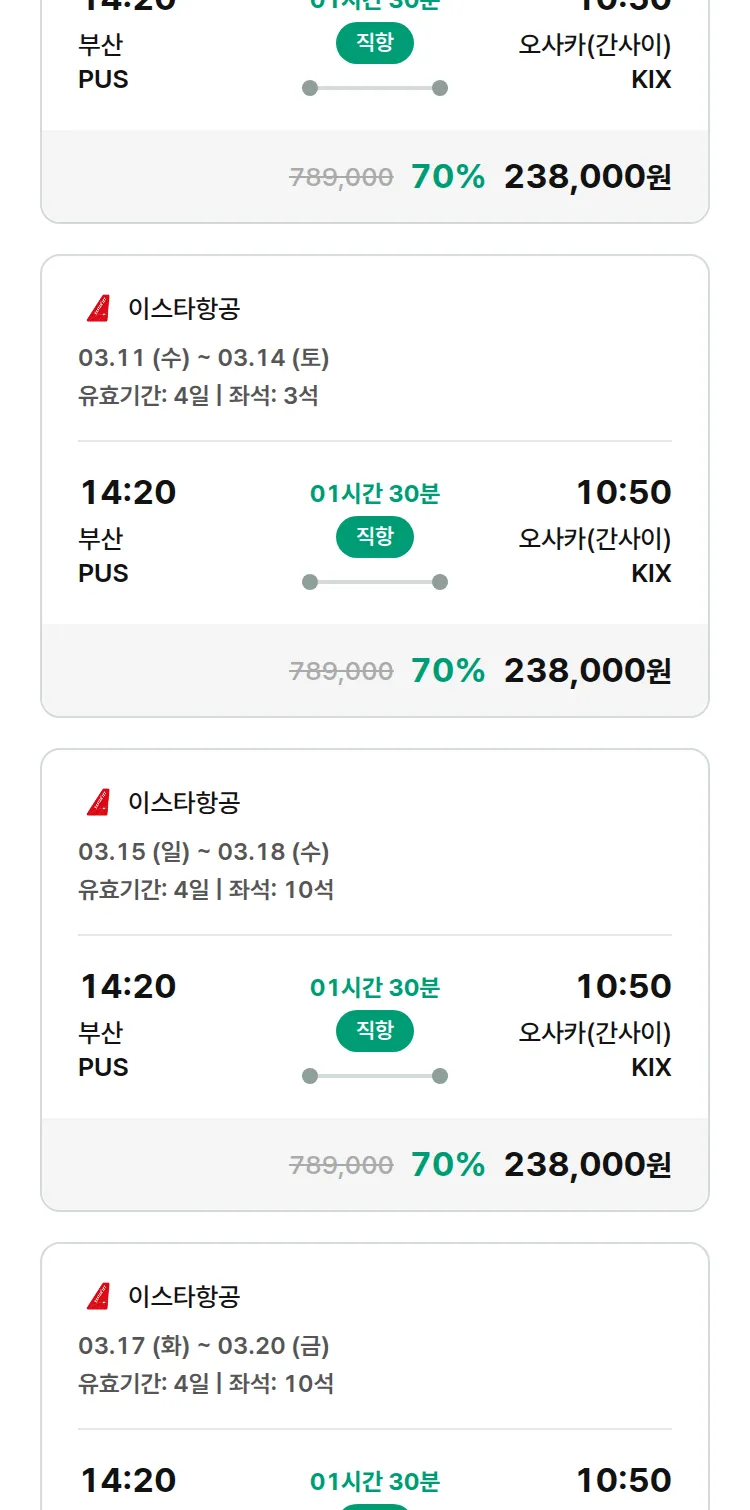The width and height of the screenshot is (750, 1510).
Task: Click Eastar Jet logo on 03.17 flight card
Action: click(98, 1297)
